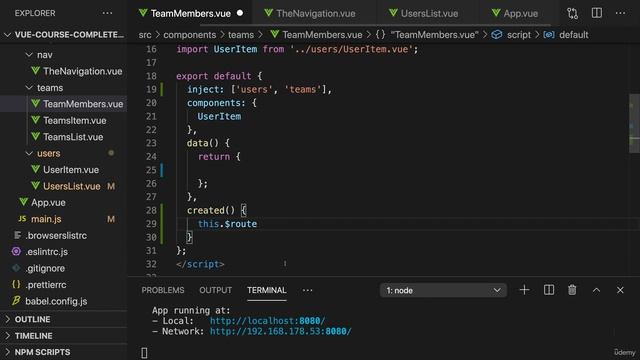Viewport: 640px width, 360px height.
Task: Click .browserslistrc file icon
Action: [17, 235]
